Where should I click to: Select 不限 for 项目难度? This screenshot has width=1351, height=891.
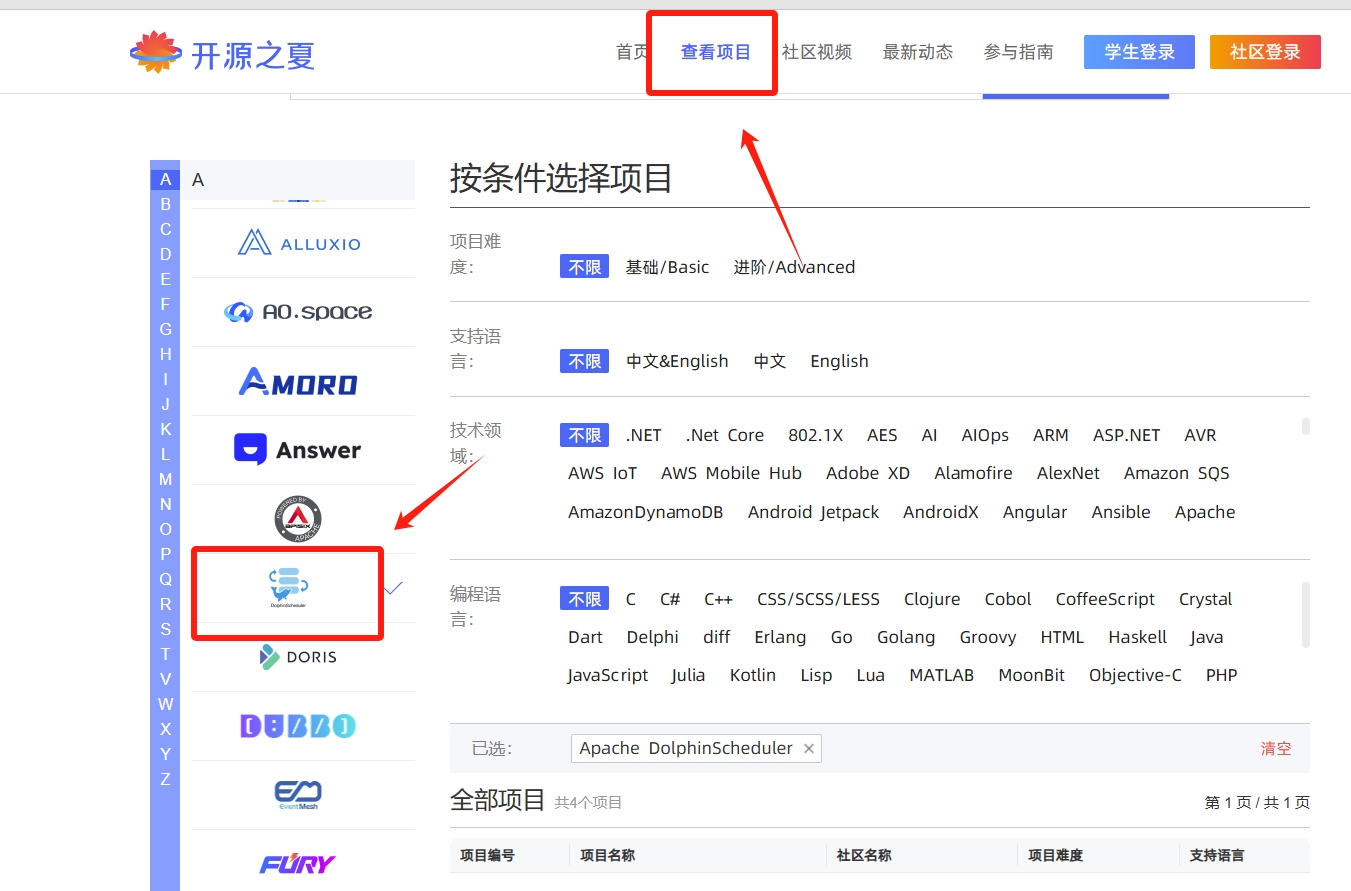[x=585, y=267]
